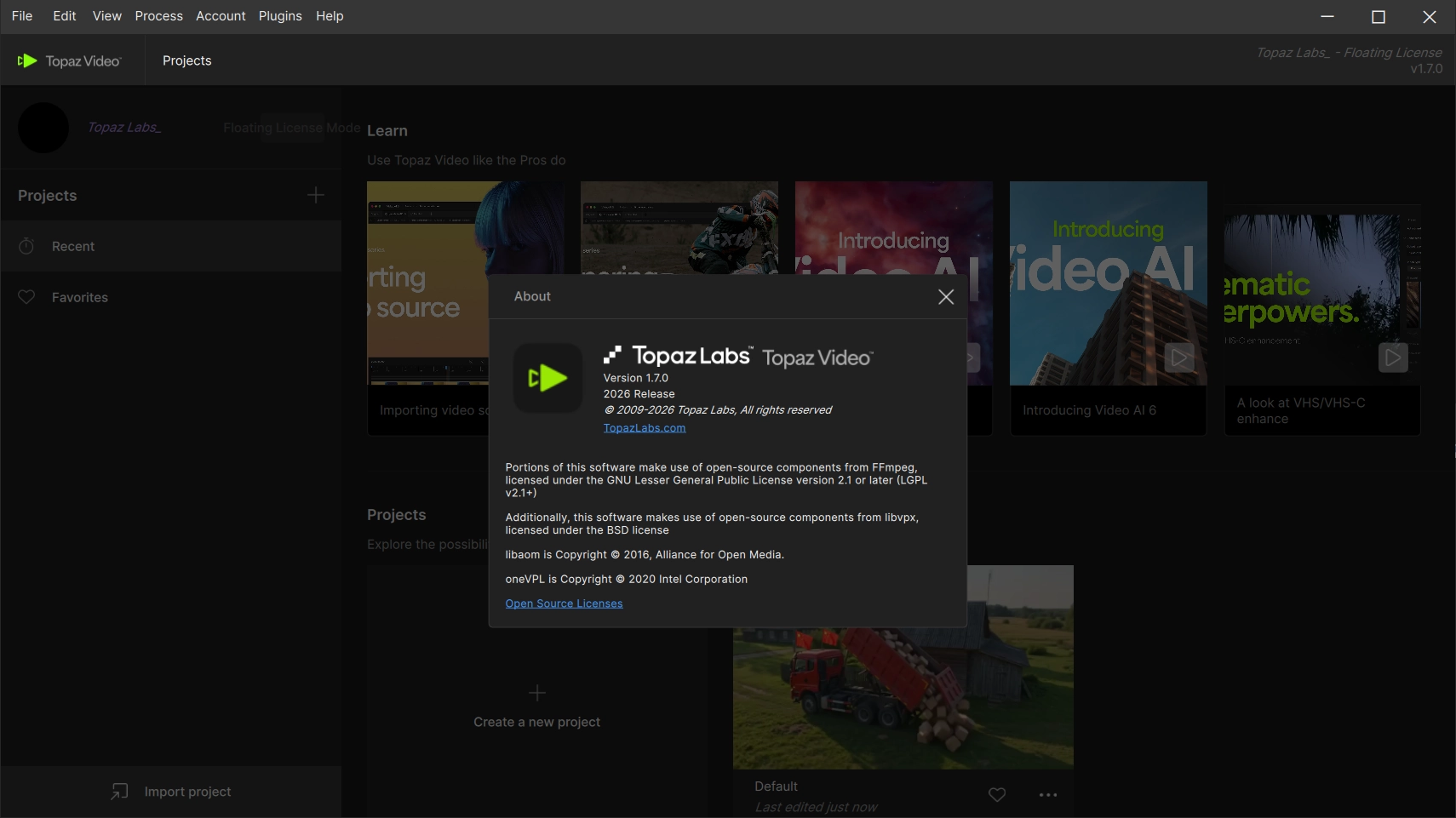This screenshot has height=818, width=1456.
Task: Click the Import project arrow icon
Action: click(x=119, y=792)
